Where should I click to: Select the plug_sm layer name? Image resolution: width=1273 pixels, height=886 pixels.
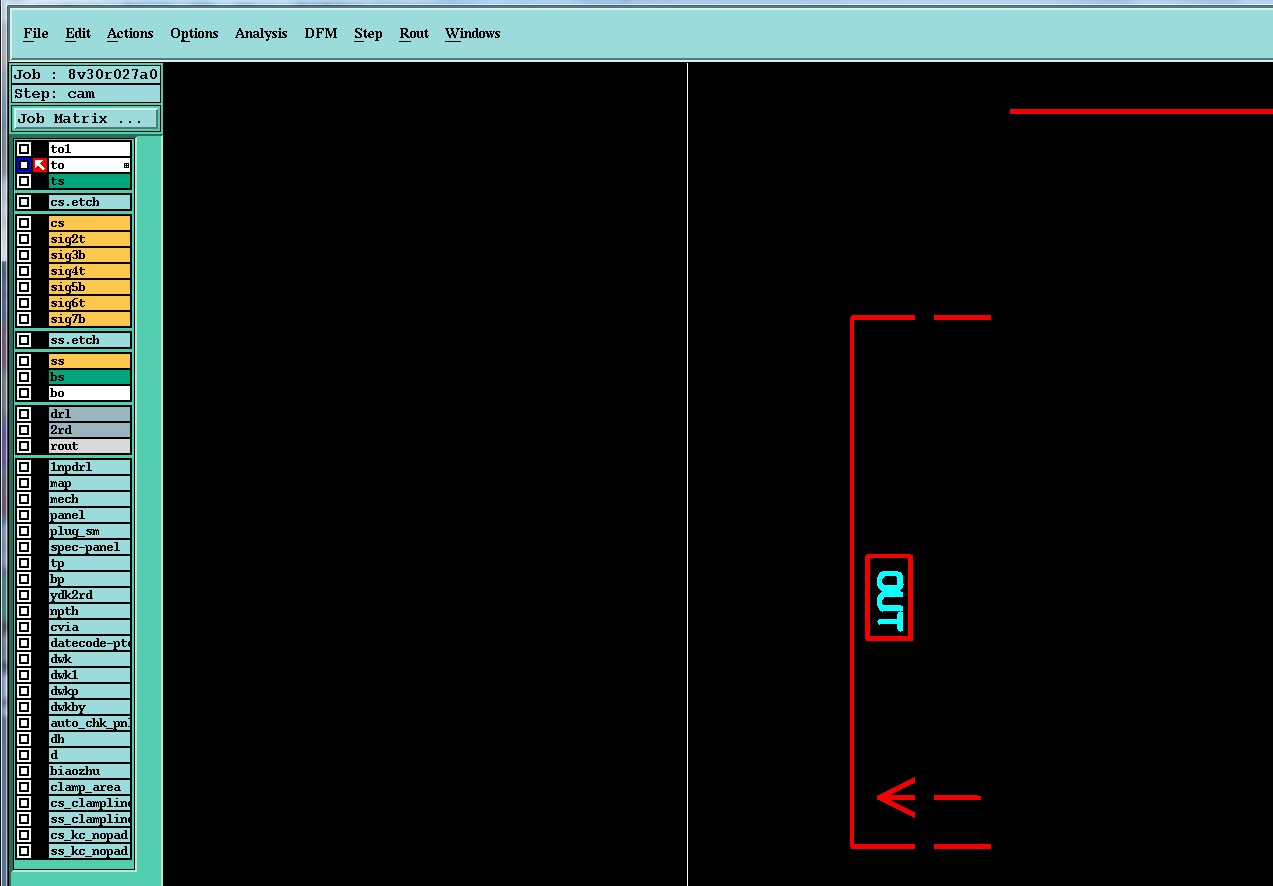90,531
